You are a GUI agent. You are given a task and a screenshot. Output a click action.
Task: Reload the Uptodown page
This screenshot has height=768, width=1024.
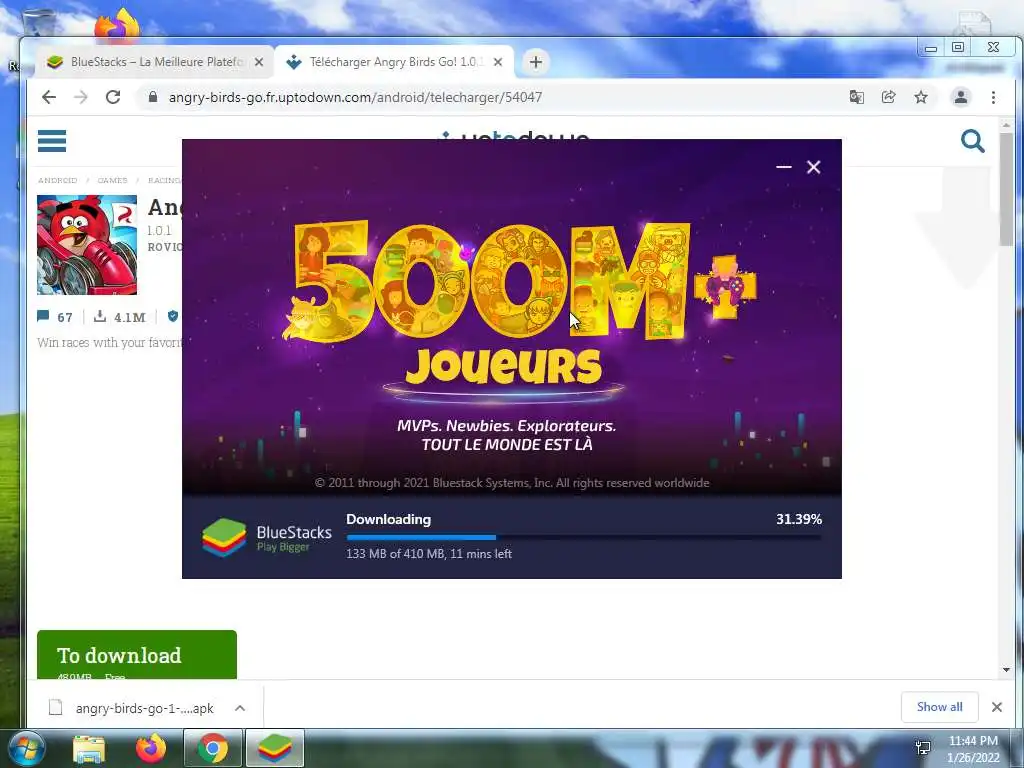(x=113, y=97)
